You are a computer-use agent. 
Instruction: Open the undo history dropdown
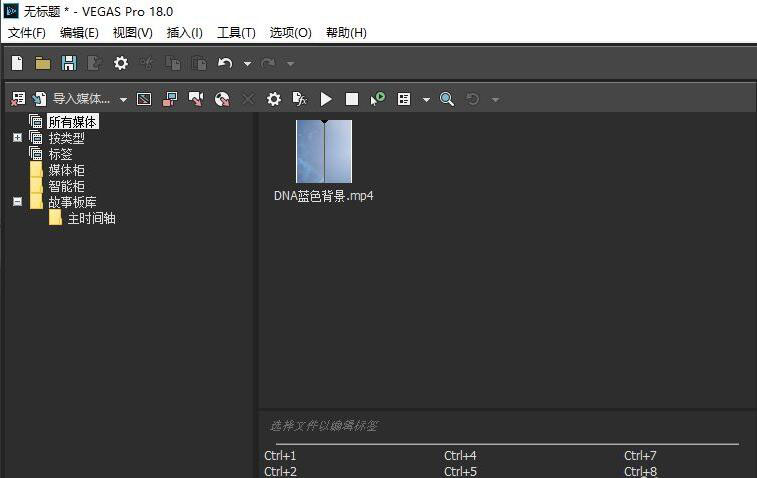(x=247, y=64)
